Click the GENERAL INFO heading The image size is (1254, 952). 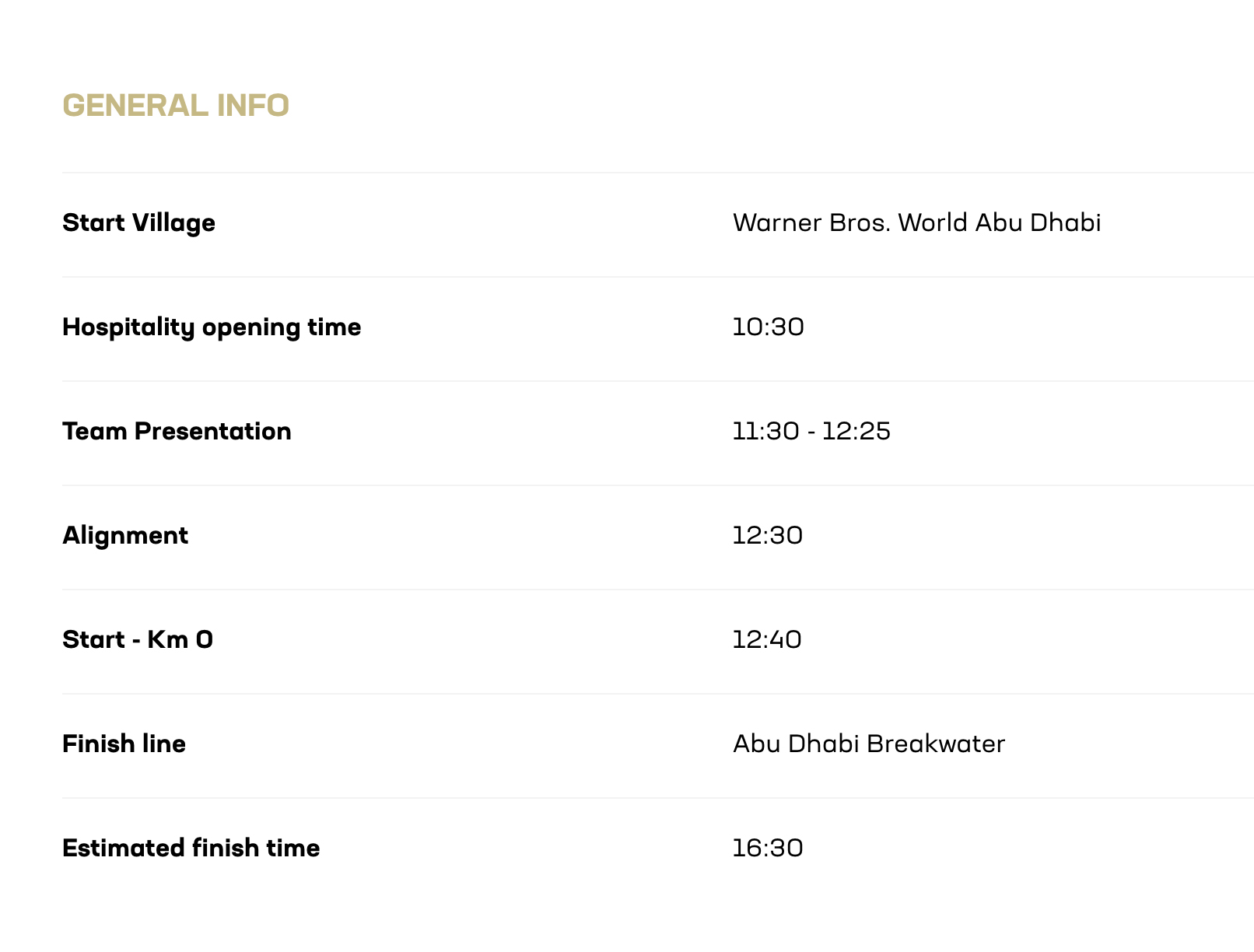pyautogui.click(x=176, y=106)
